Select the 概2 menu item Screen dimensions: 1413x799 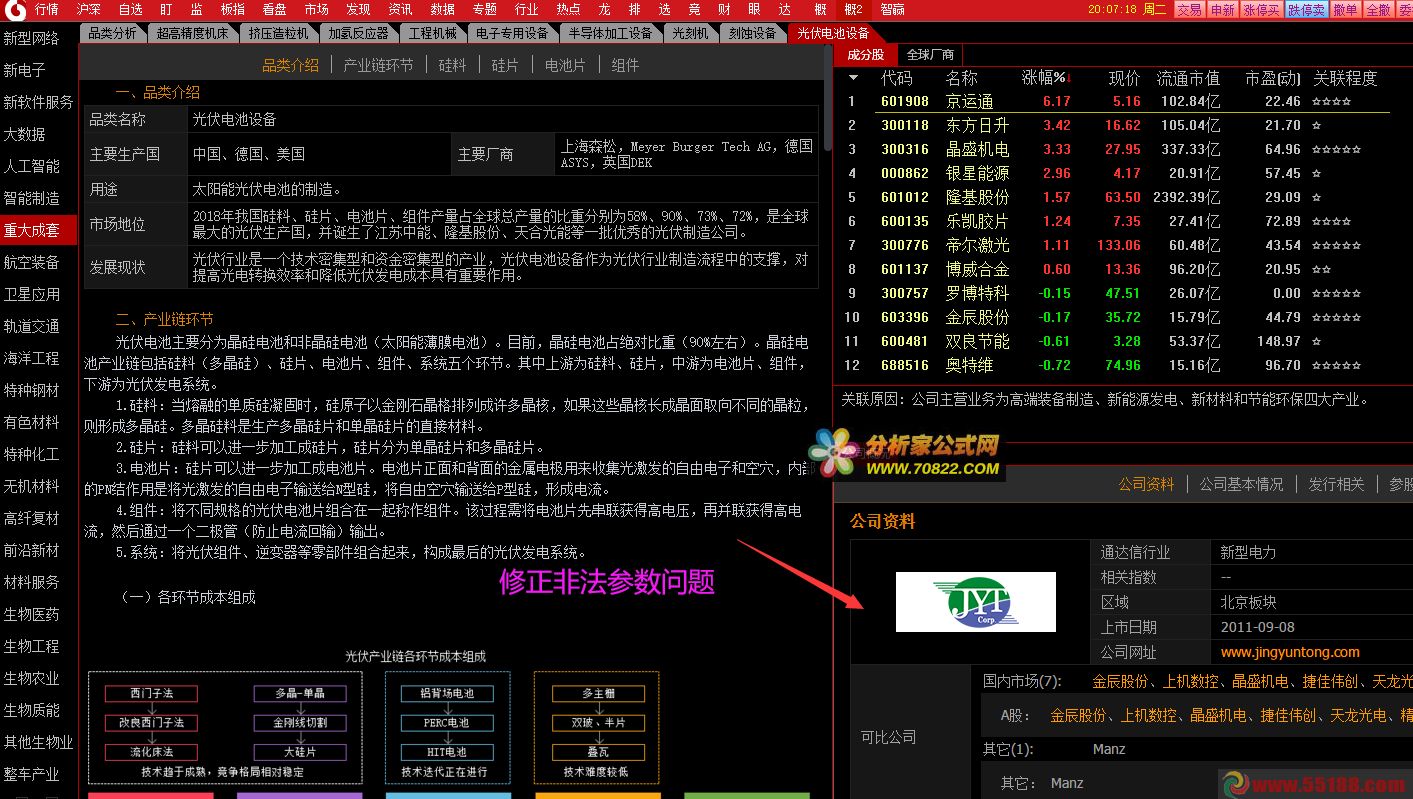tap(853, 9)
